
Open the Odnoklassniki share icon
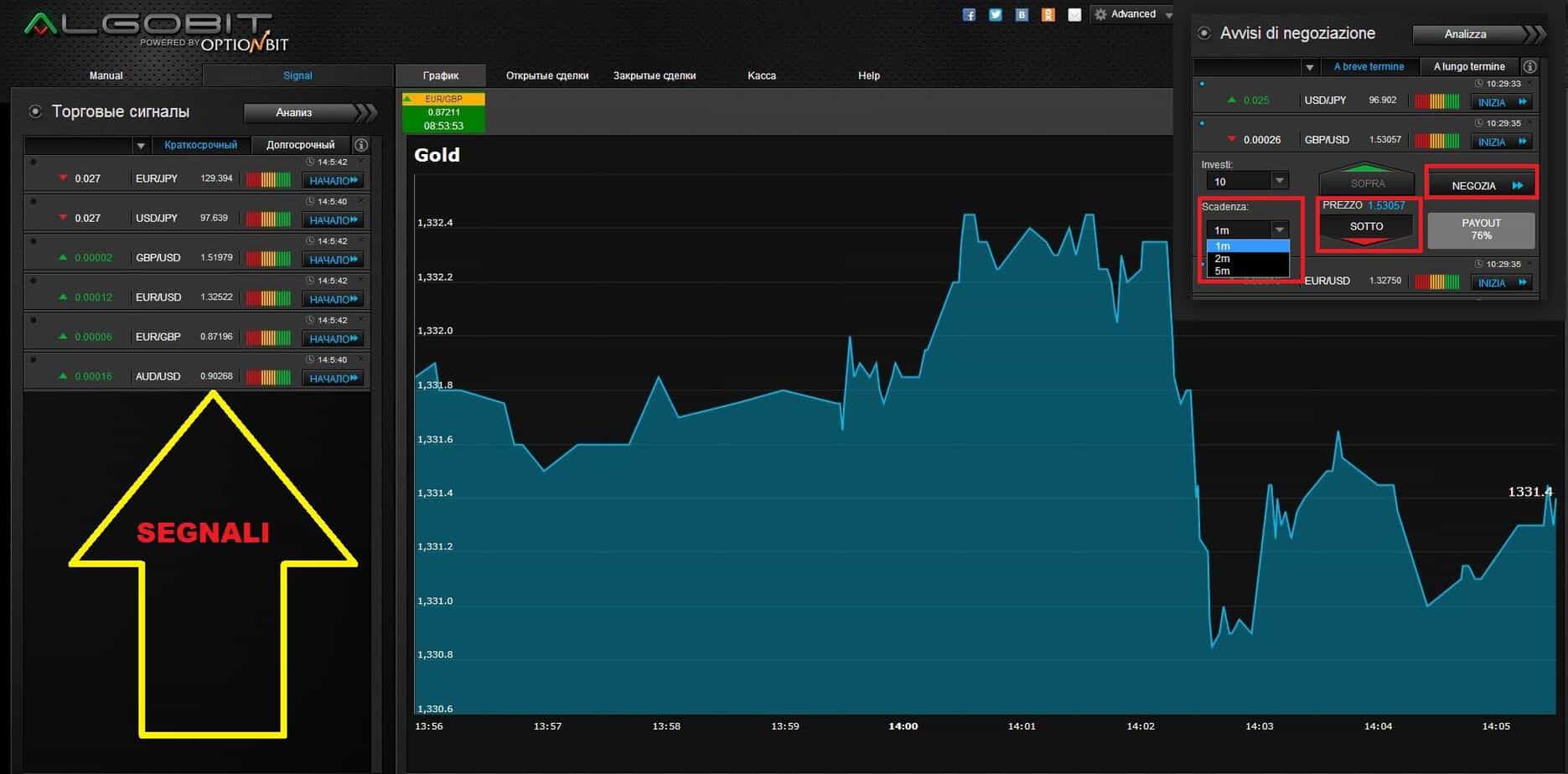[x=1048, y=14]
